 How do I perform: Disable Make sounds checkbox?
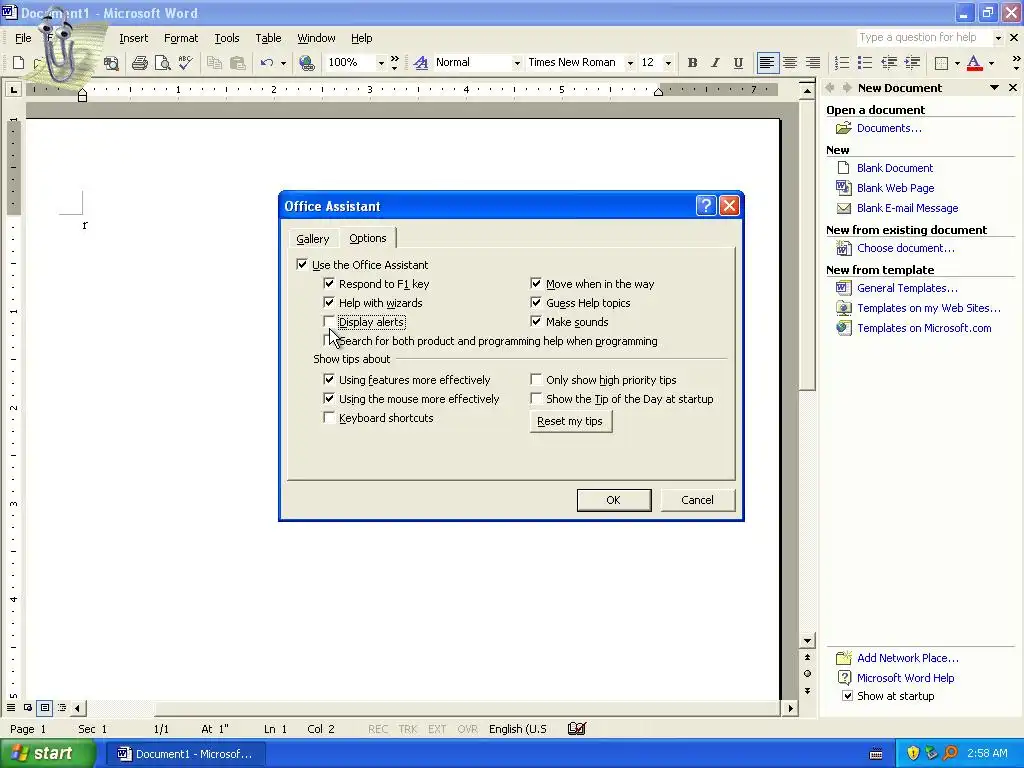coord(536,321)
